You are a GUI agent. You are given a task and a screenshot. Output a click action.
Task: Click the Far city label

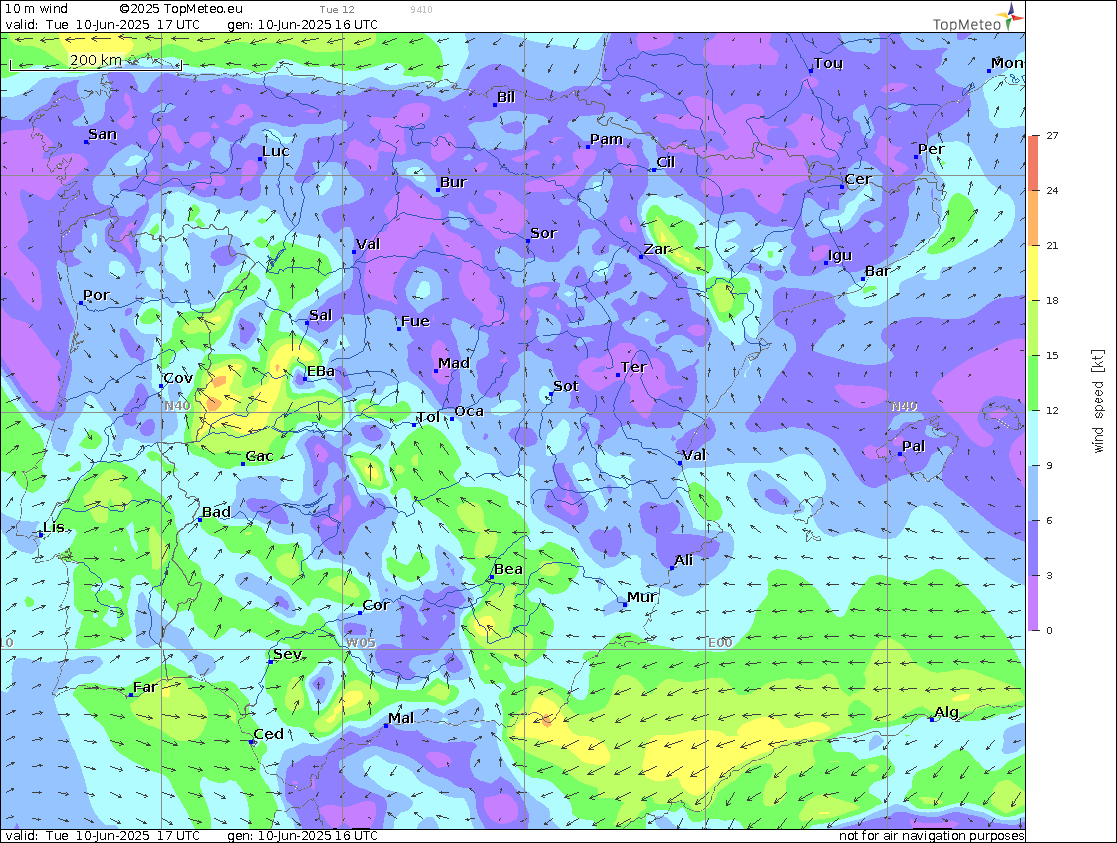pyautogui.click(x=145, y=687)
